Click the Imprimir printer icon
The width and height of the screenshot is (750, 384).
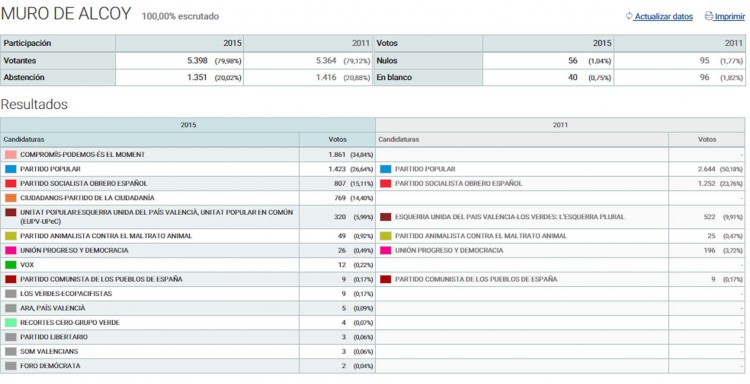tap(708, 16)
